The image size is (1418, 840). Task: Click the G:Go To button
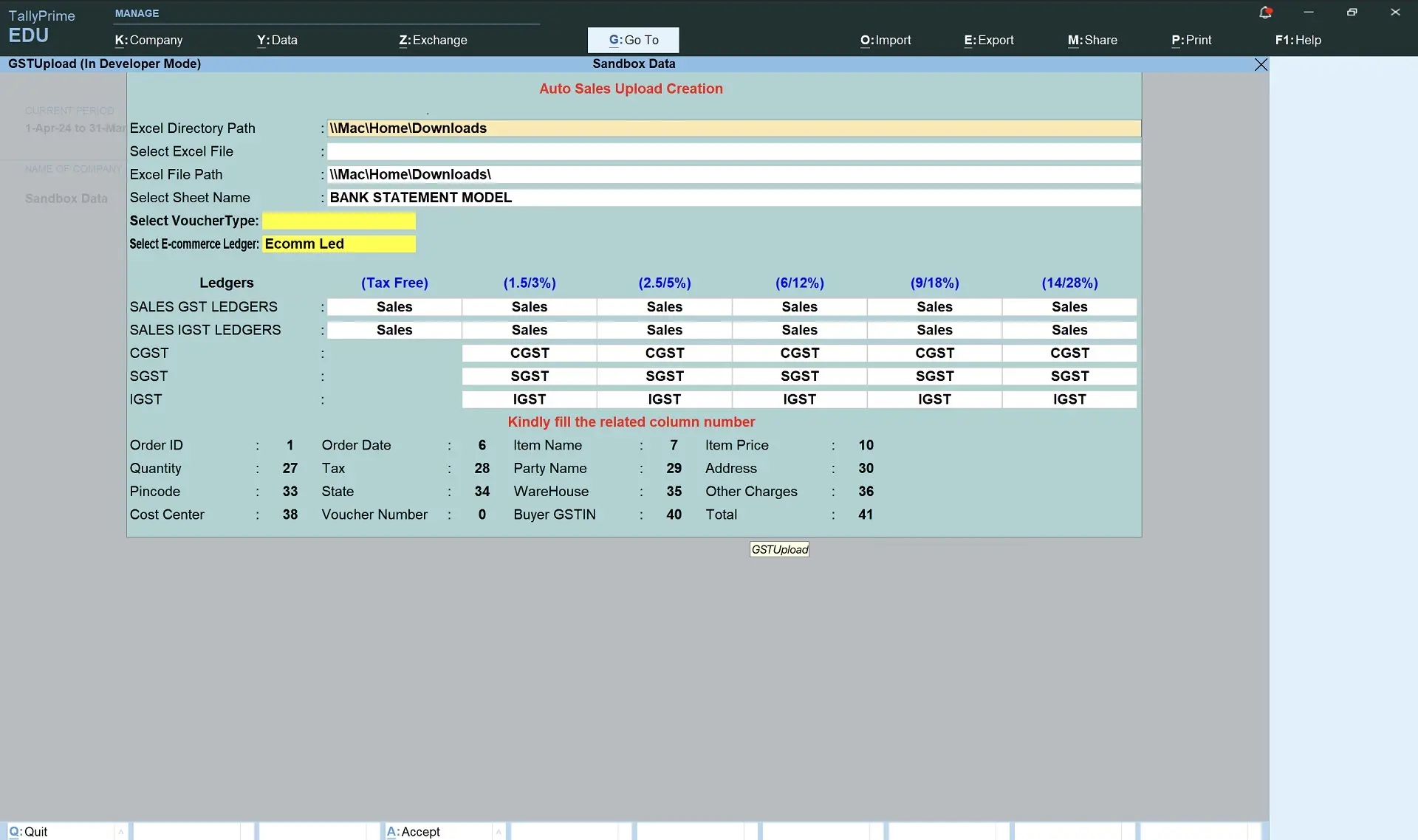tap(633, 41)
